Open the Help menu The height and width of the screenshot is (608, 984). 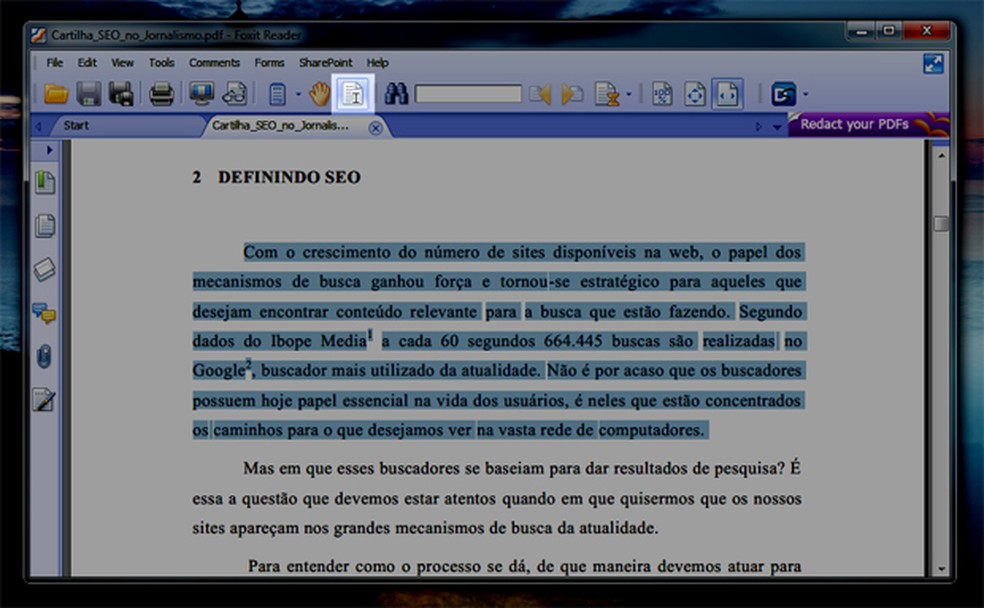click(x=377, y=63)
